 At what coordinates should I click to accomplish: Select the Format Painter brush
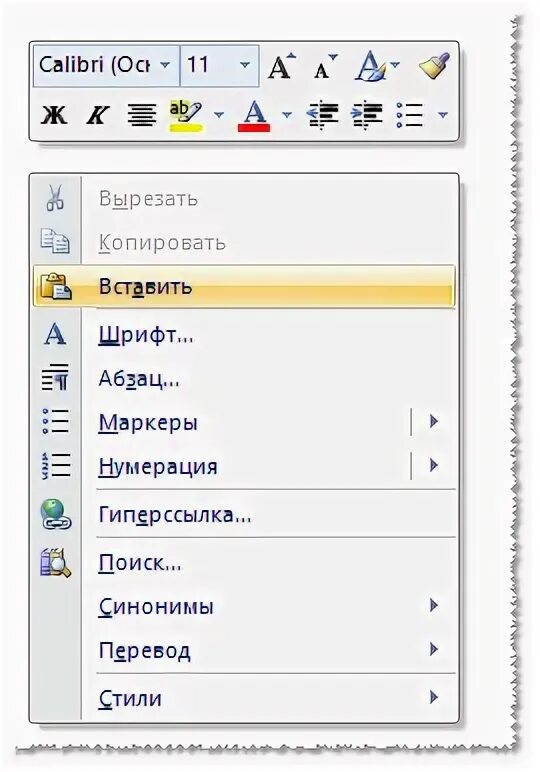[x=434, y=66]
